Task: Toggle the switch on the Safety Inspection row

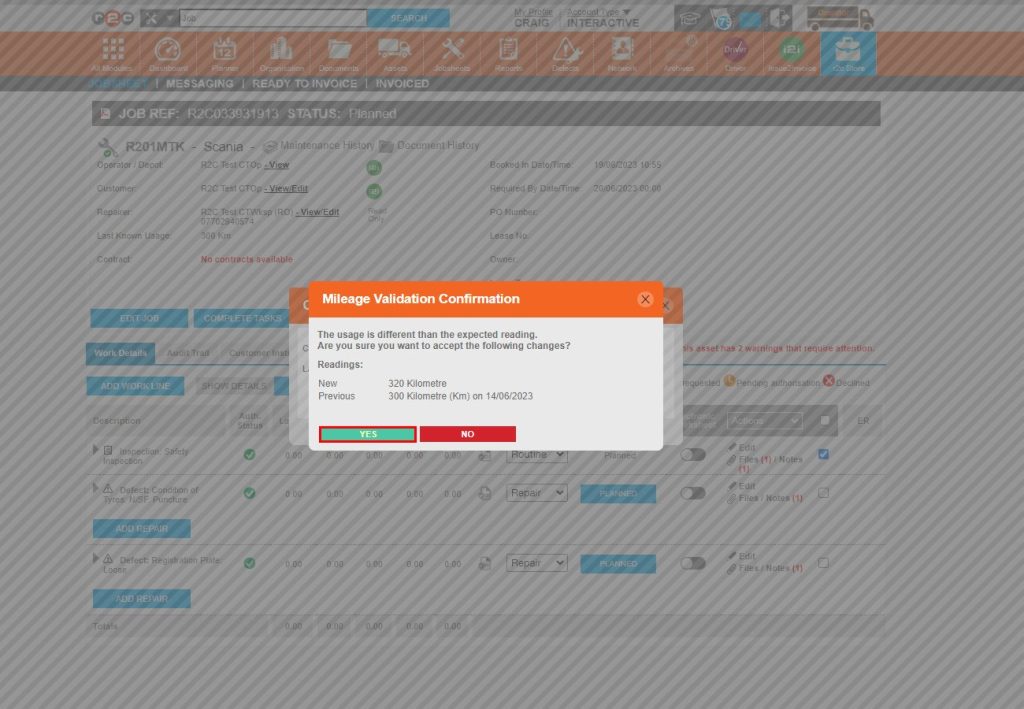Action: tap(692, 452)
